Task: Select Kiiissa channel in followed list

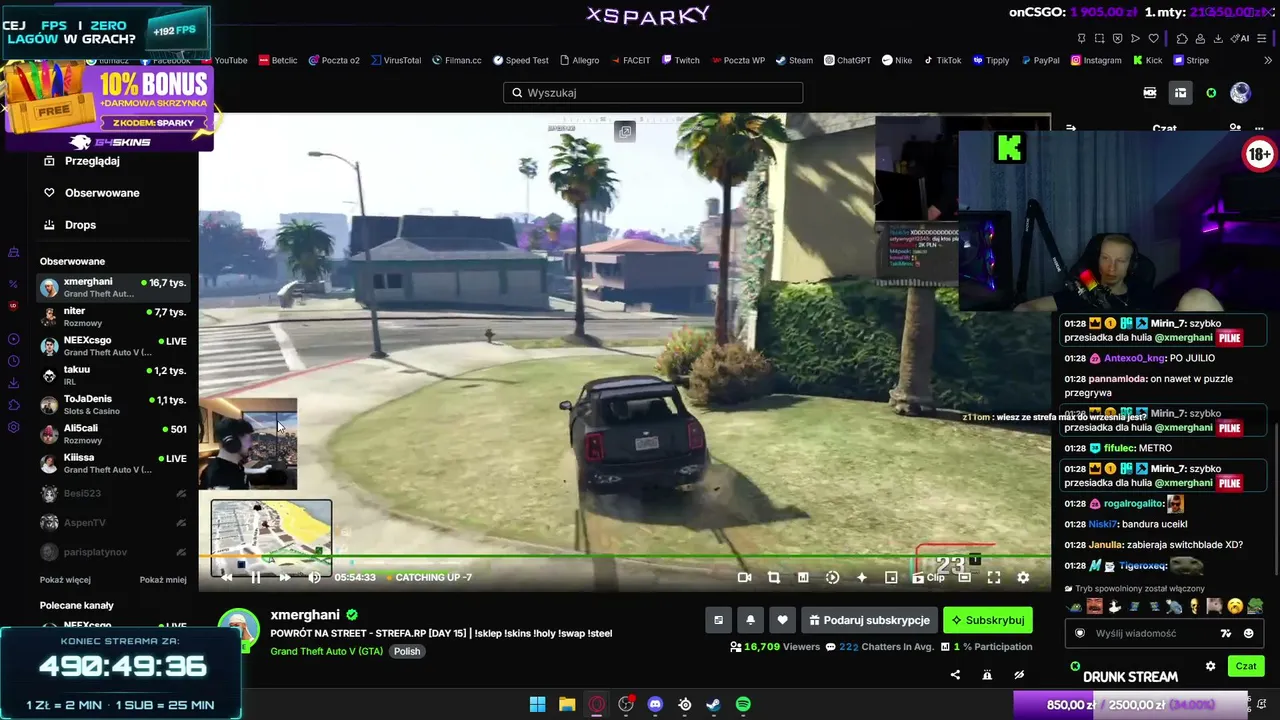Action: (x=113, y=463)
